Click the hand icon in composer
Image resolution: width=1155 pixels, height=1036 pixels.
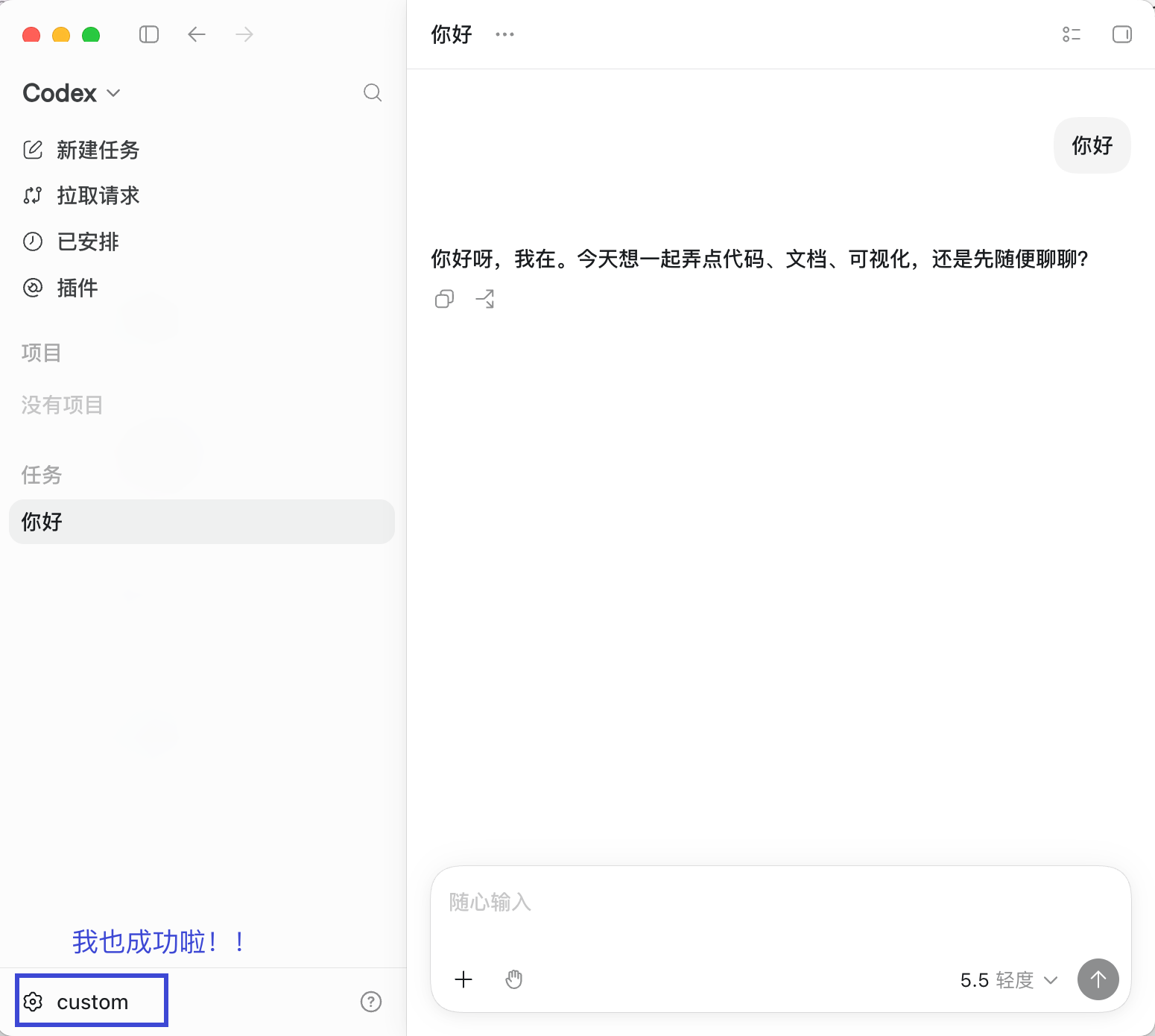(x=514, y=979)
